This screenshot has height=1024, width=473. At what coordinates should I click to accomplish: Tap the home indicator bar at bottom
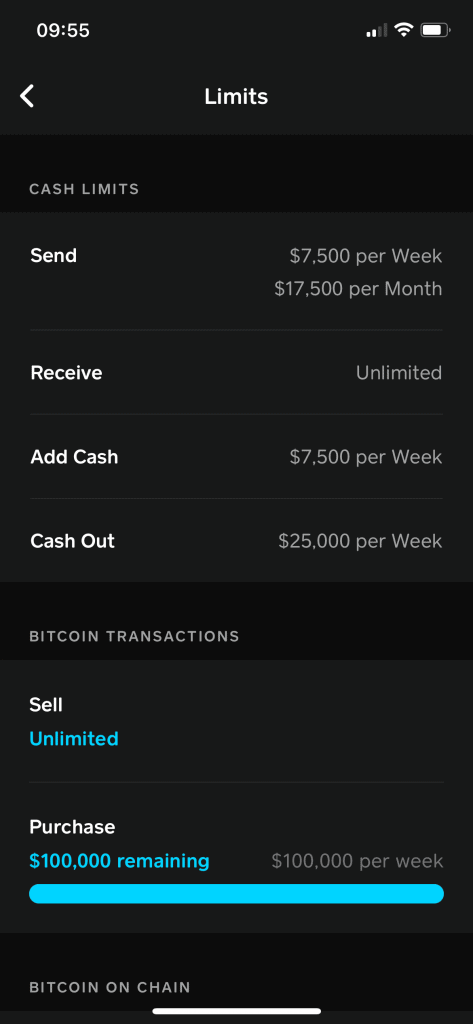(x=236, y=1011)
